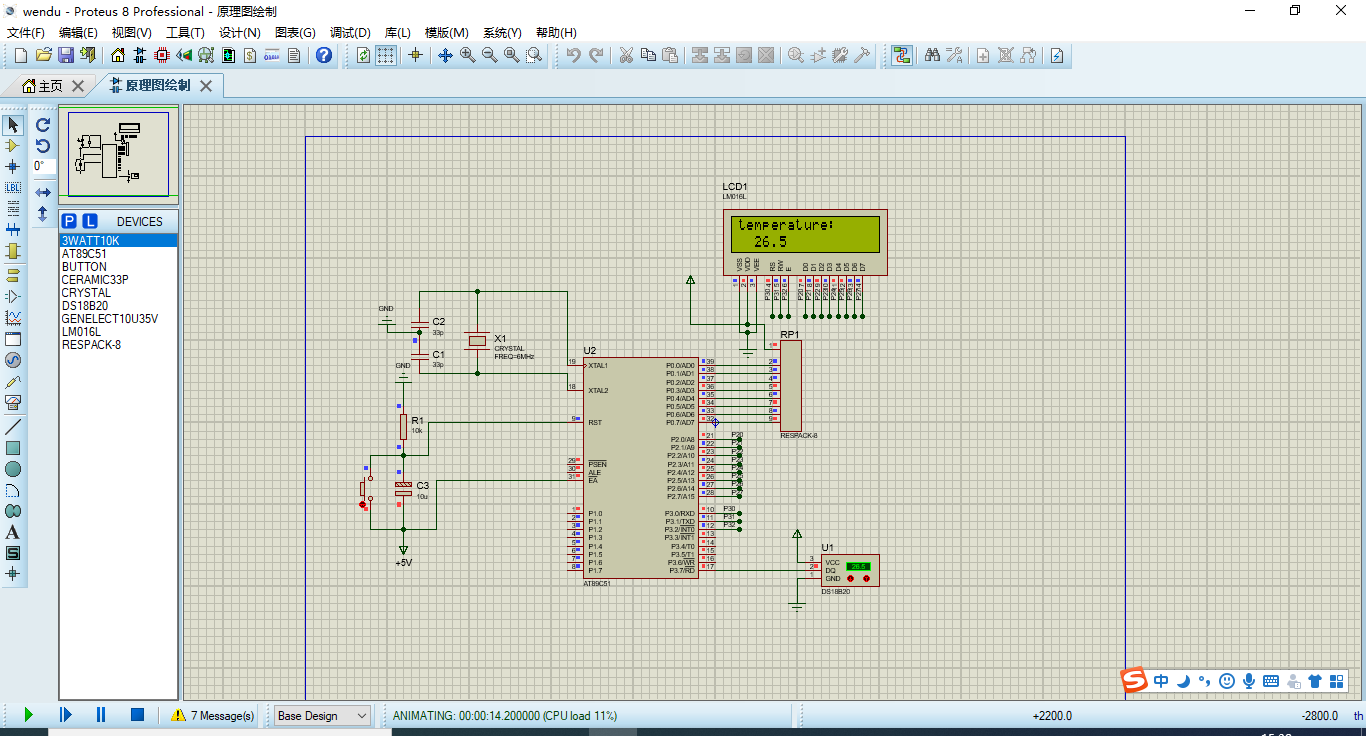The image size is (1366, 736).
Task: Select the Device pins mode tool
Action: pos(13,296)
